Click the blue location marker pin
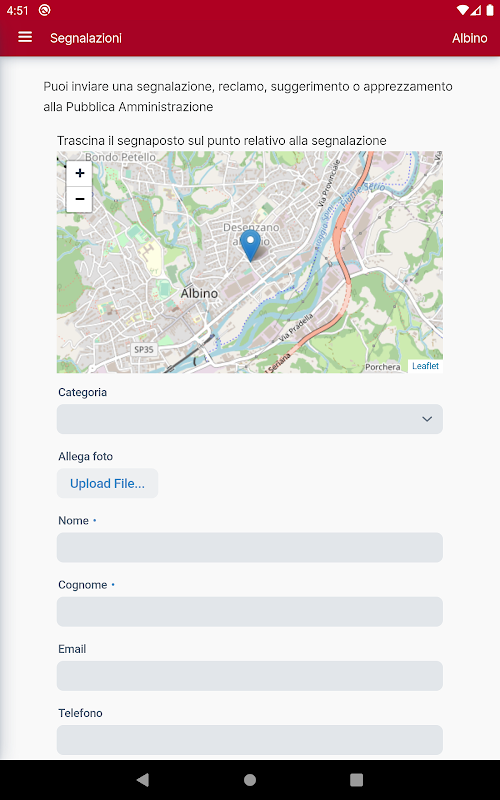Screen dimensions: 500x800 click(x=250, y=245)
